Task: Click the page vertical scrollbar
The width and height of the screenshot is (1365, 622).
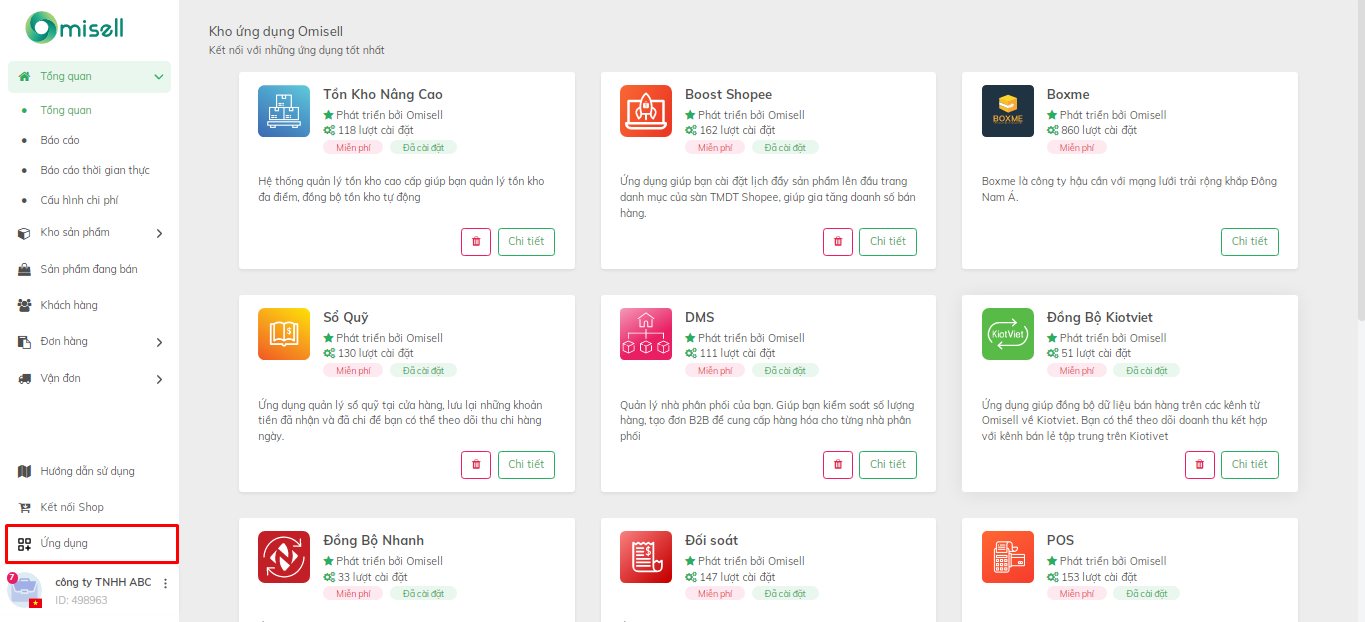Action: pyautogui.click(x=1360, y=160)
